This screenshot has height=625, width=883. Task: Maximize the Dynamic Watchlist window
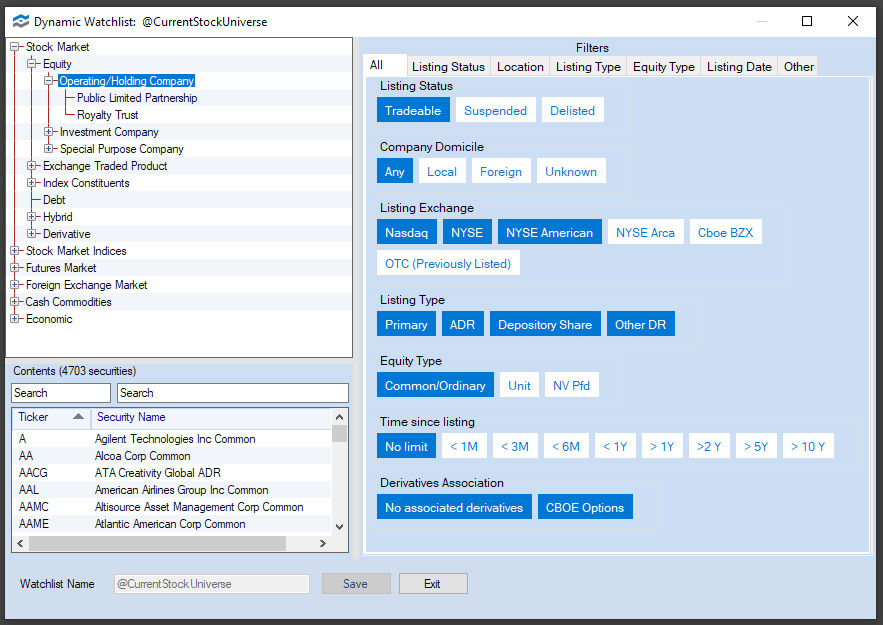click(x=807, y=21)
